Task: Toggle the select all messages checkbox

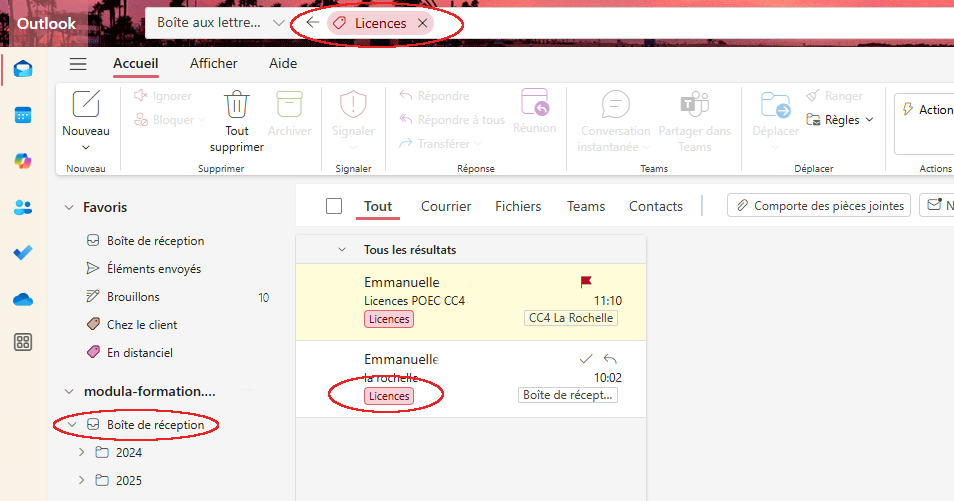Action: coord(334,206)
